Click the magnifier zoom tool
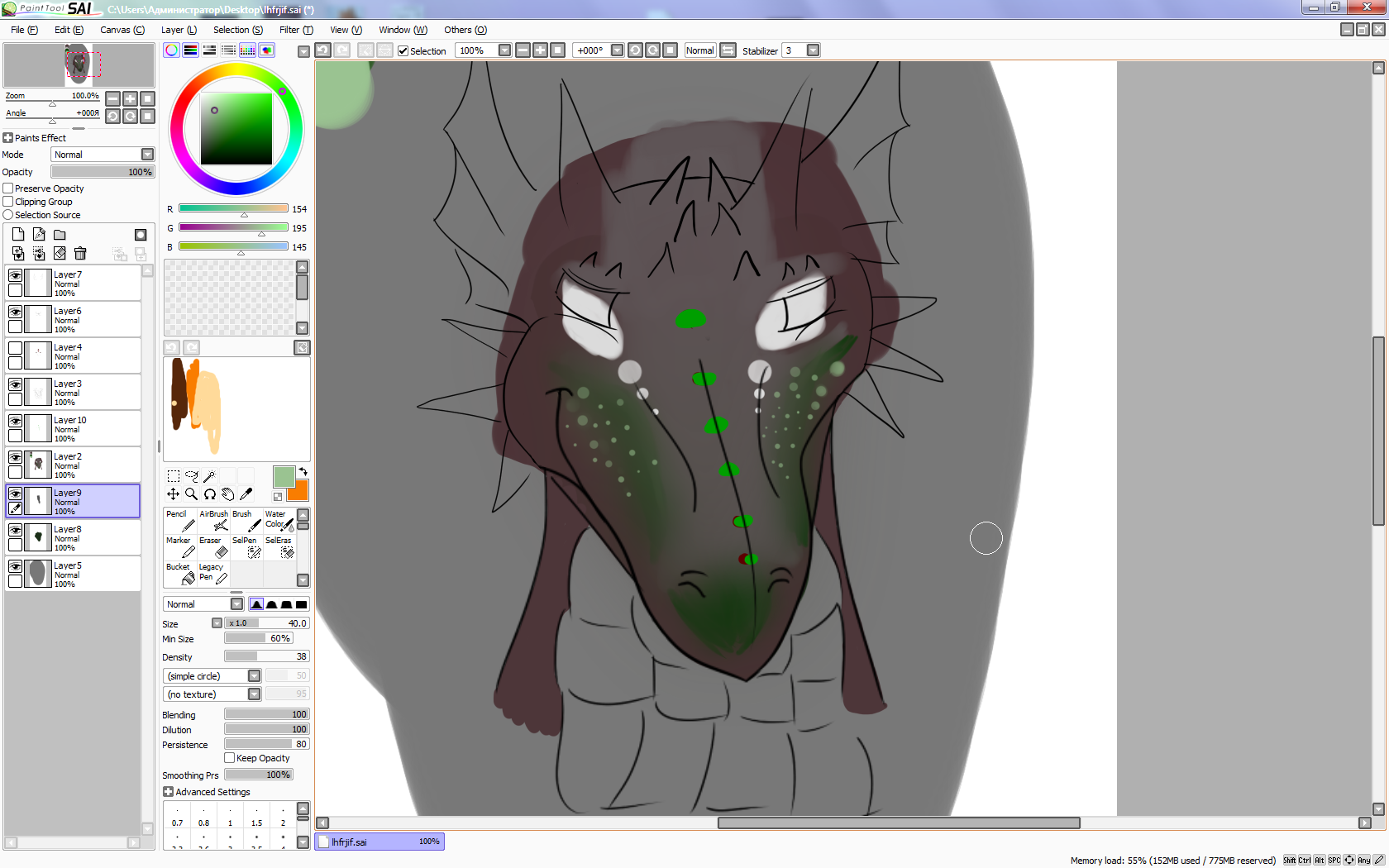 191,494
